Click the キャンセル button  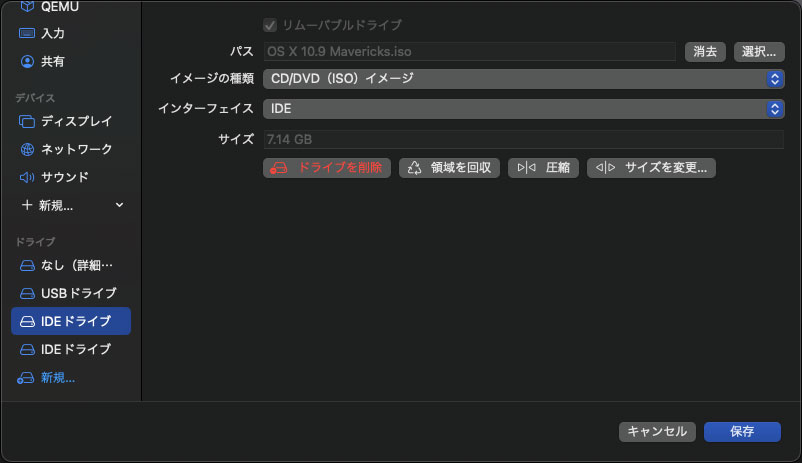pyautogui.click(x=657, y=432)
